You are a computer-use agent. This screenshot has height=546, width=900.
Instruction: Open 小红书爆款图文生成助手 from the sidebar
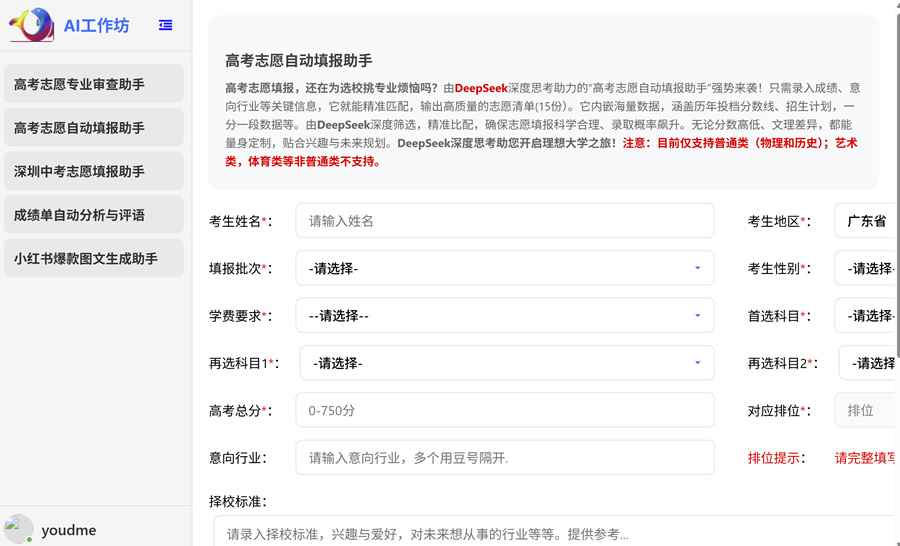tap(94, 258)
